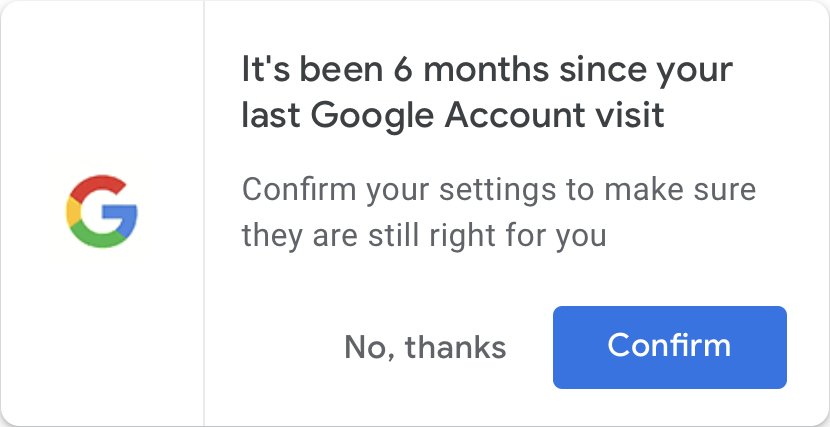Click the 'Confirm your settings' description text

tap(499, 213)
